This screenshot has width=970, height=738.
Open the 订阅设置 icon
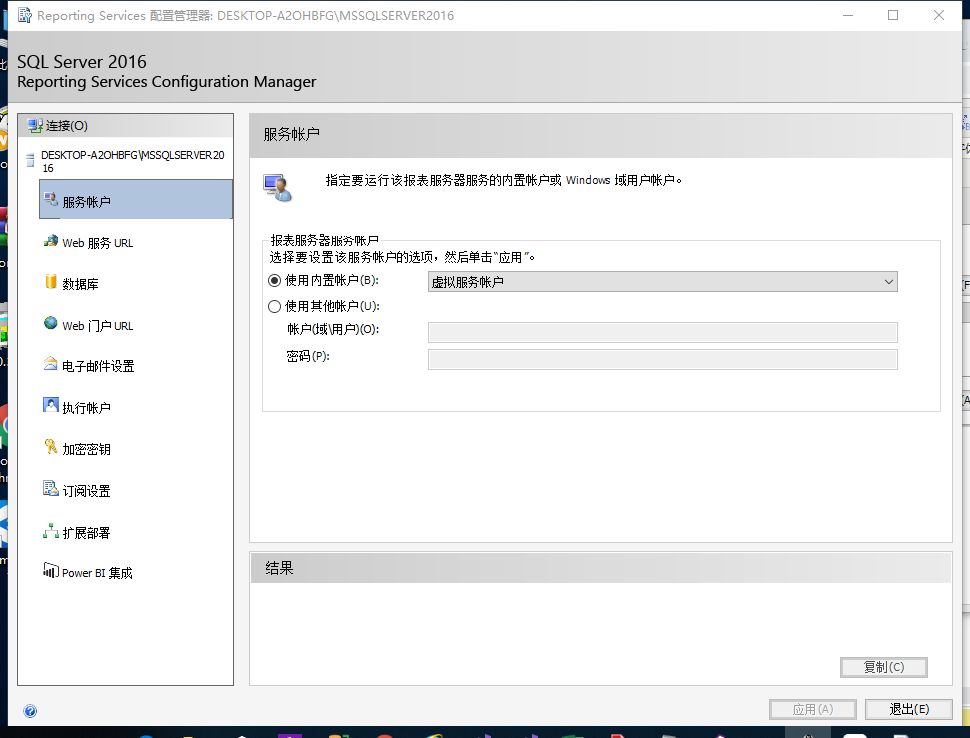click(51, 488)
